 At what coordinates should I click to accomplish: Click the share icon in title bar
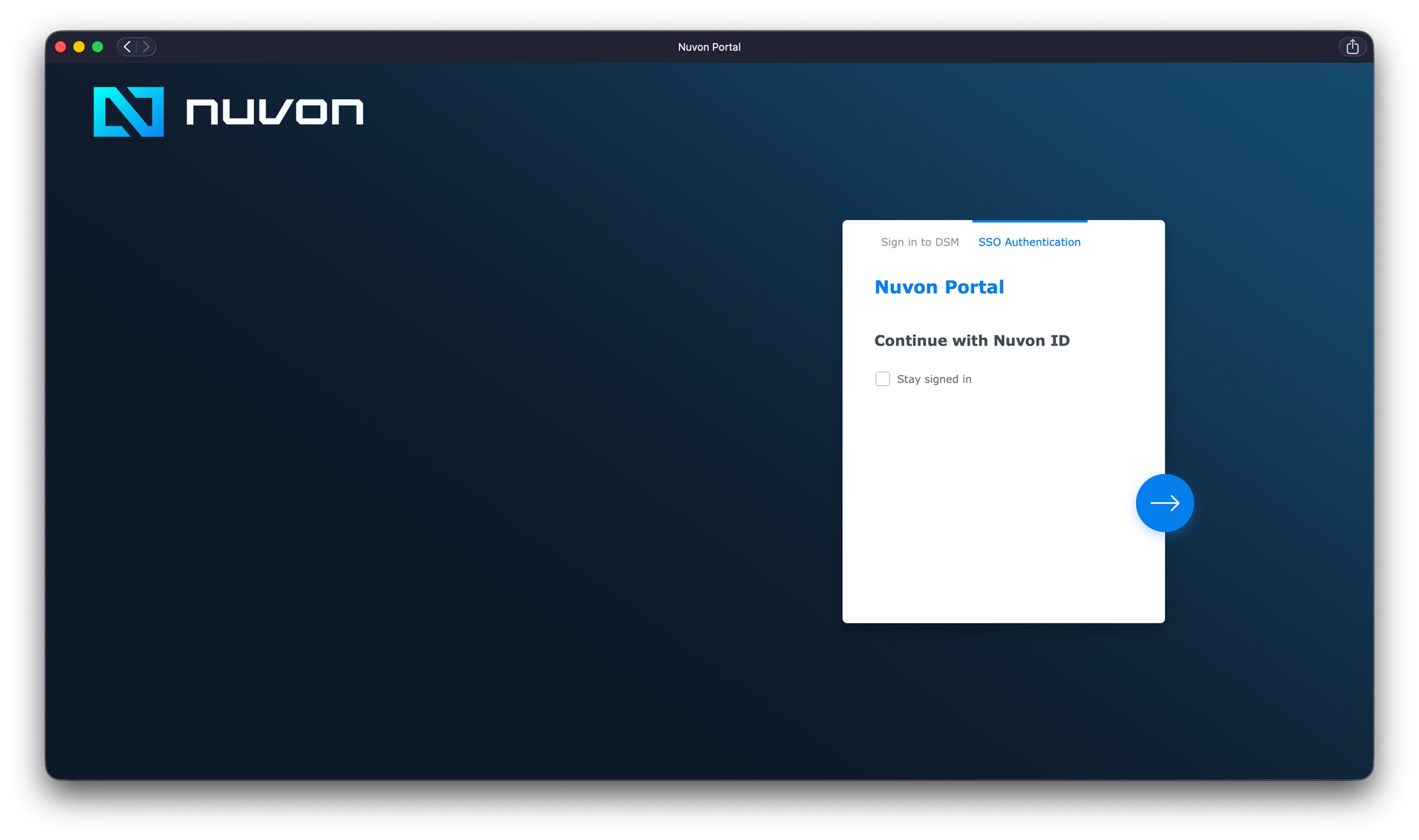click(x=1352, y=47)
